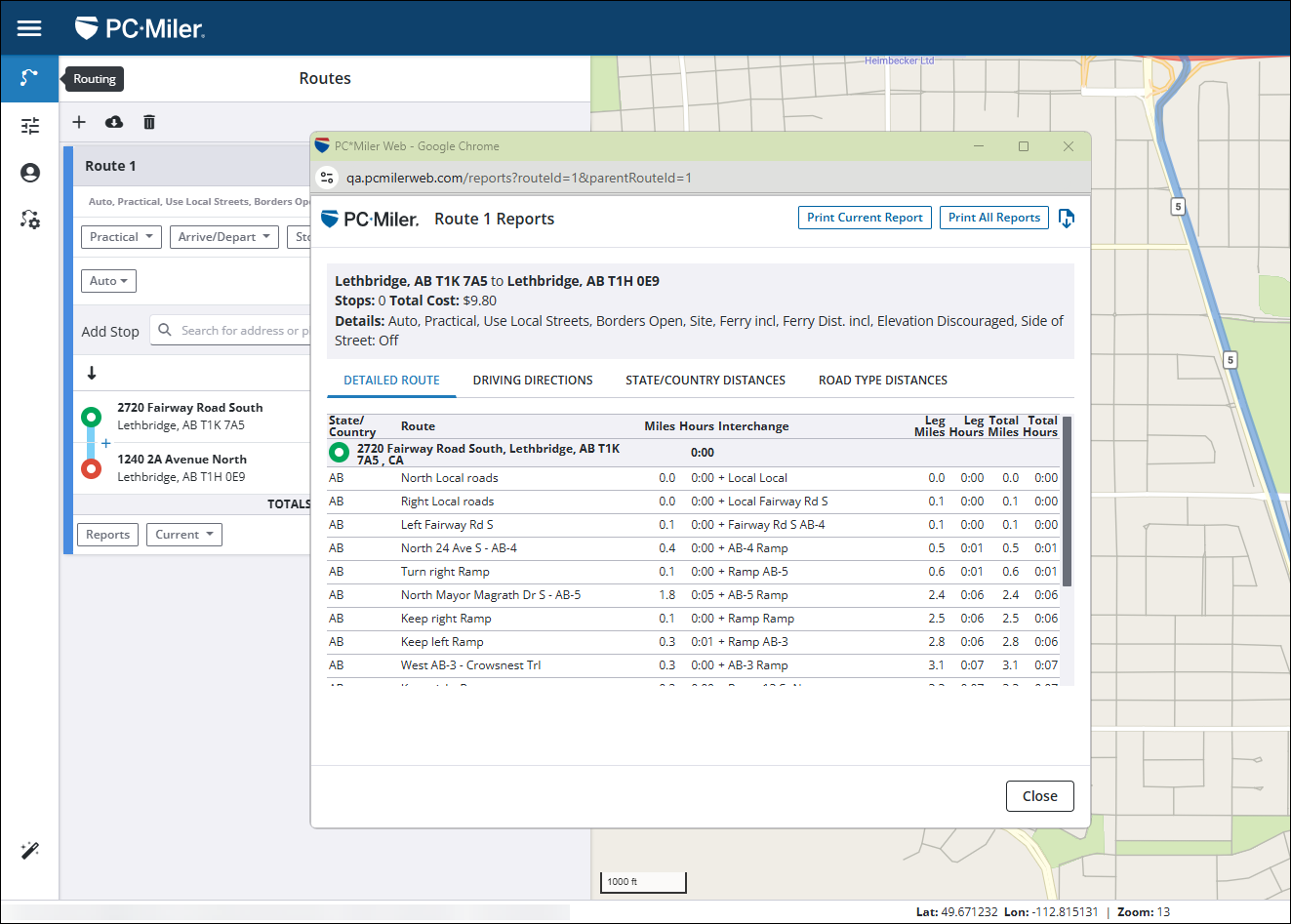Image resolution: width=1291 pixels, height=924 pixels.
Task: Open the Current dropdown
Action: tap(183, 535)
